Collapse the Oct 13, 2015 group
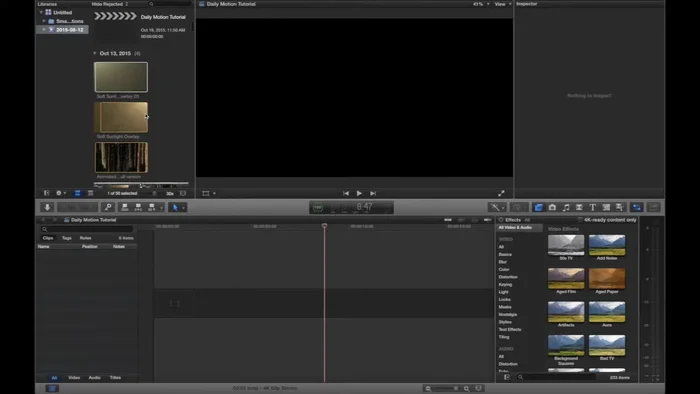700x394 pixels. click(x=95, y=53)
